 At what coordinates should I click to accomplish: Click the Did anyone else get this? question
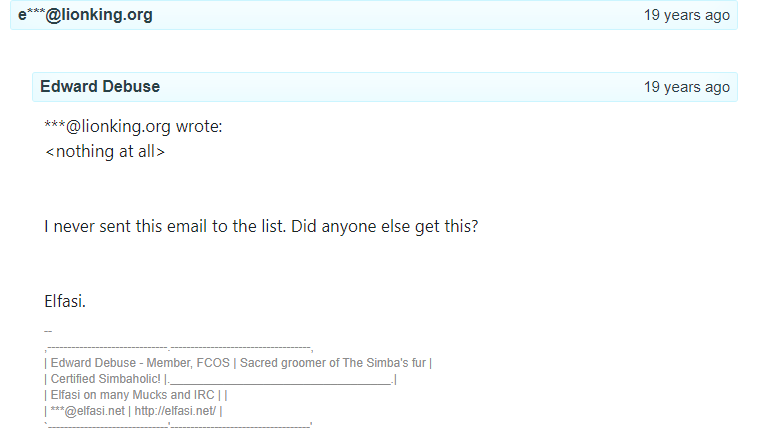point(385,227)
